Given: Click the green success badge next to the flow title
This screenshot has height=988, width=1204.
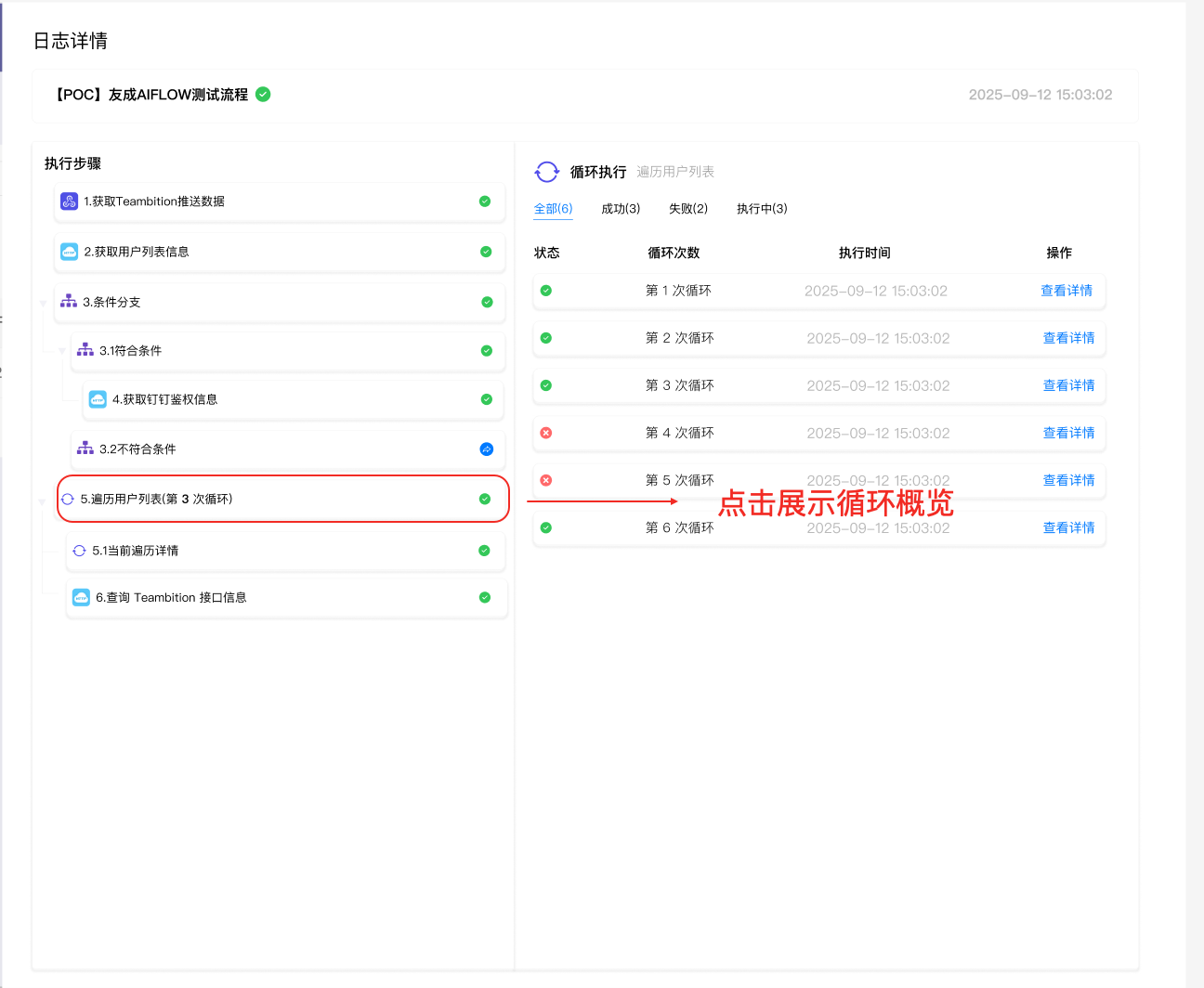Looking at the screenshot, I should (x=263, y=94).
